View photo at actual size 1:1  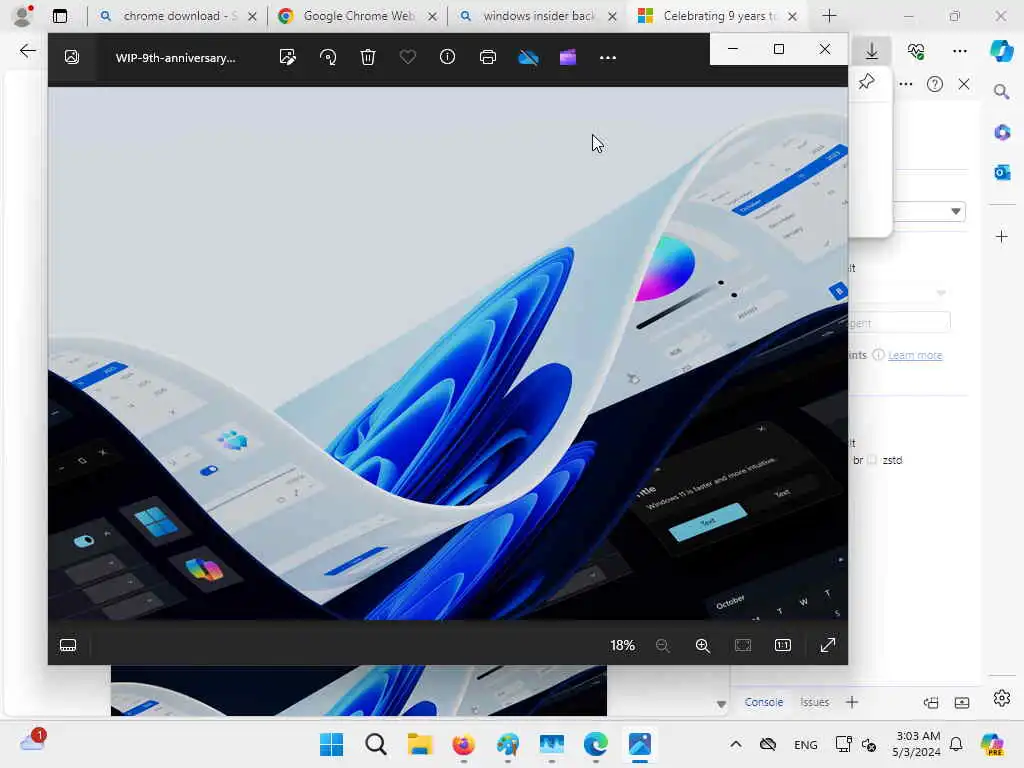[782, 645]
